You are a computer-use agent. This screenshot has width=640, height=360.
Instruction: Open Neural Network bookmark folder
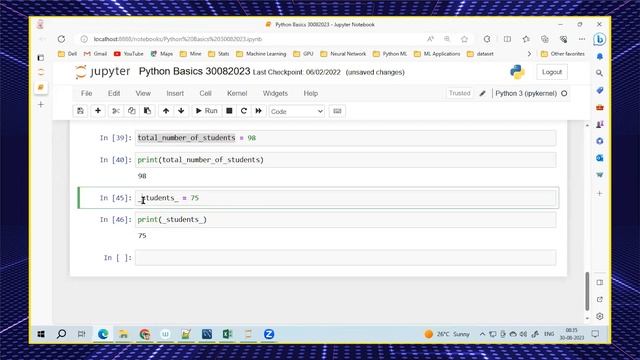pos(343,54)
